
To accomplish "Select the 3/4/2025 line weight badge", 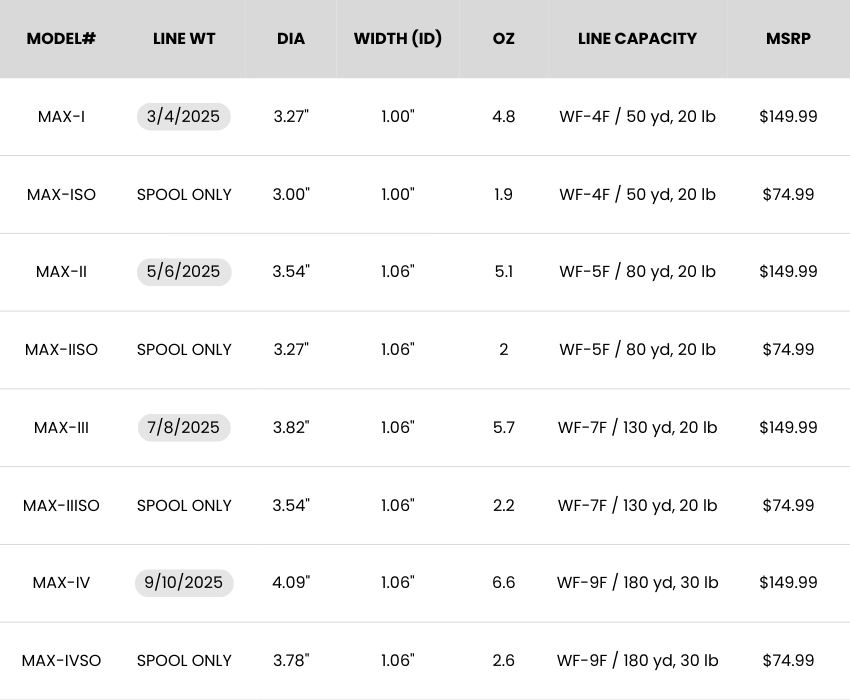I will pyautogui.click(x=184, y=117).
